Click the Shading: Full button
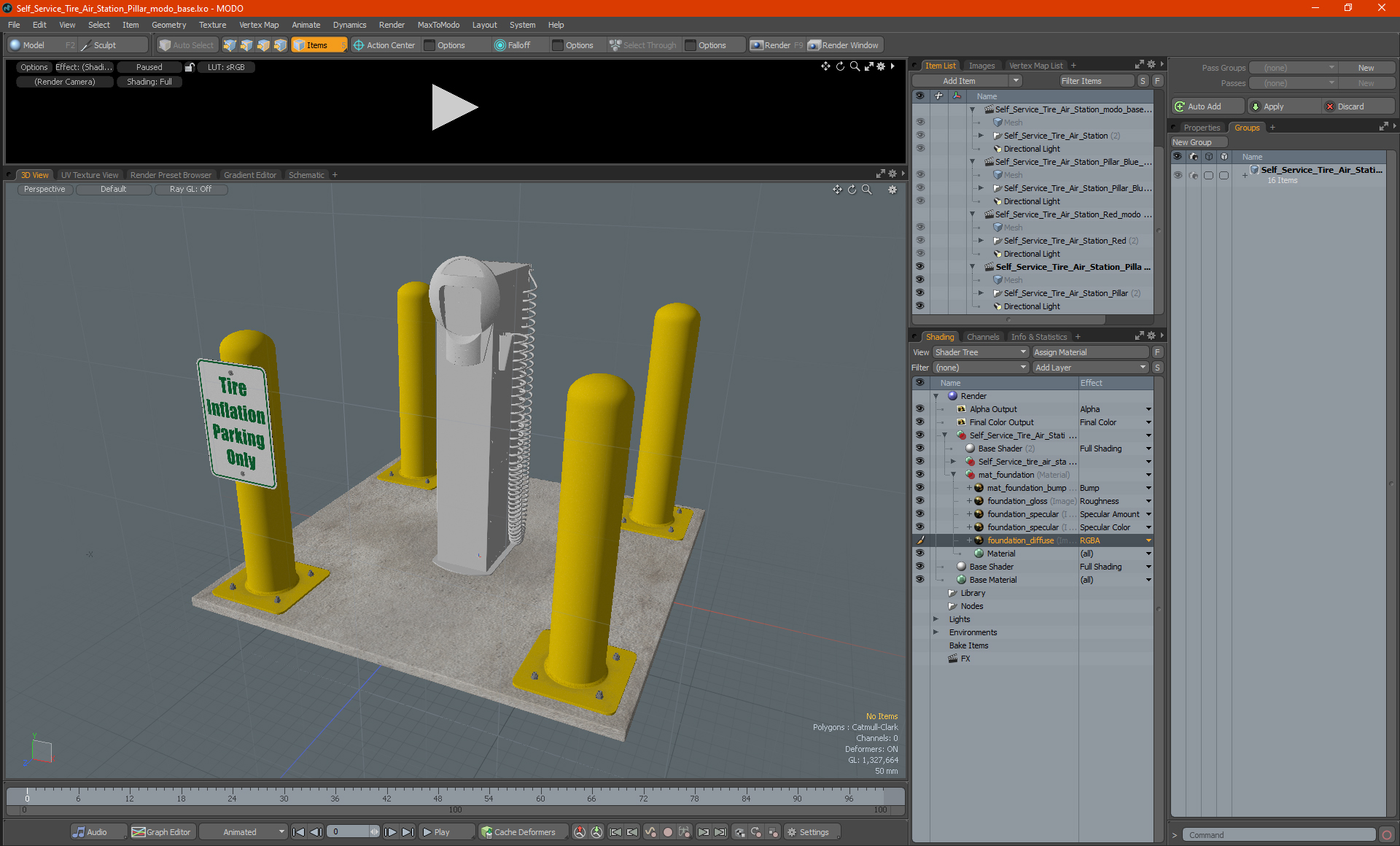Screen dimensions: 1400x846 click(x=149, y=82)
